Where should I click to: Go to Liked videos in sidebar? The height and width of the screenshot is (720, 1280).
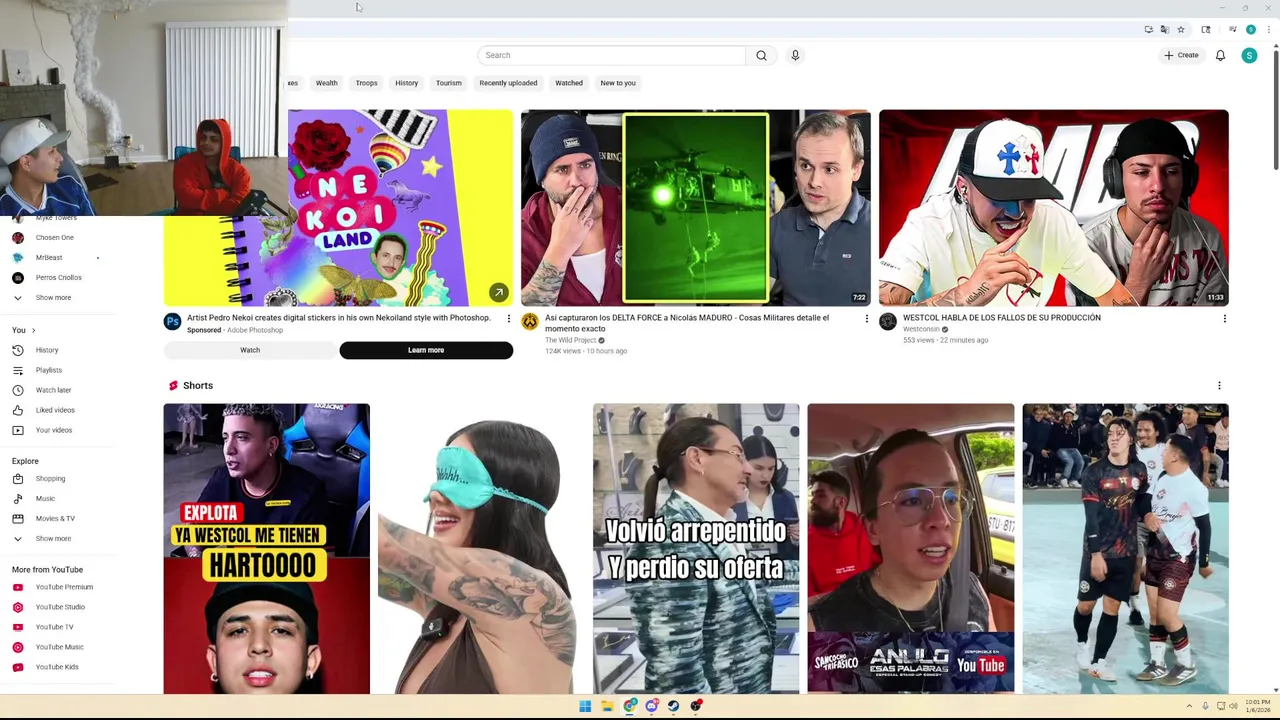tap(58, 410)
